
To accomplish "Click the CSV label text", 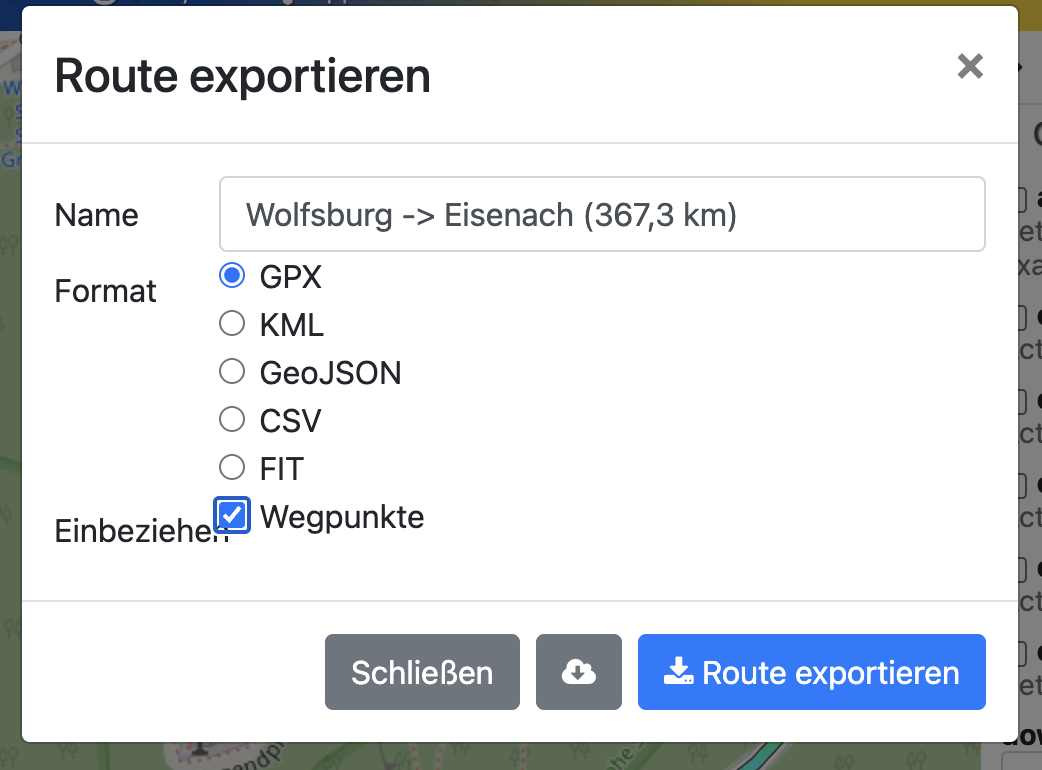I will pos(290,421).
